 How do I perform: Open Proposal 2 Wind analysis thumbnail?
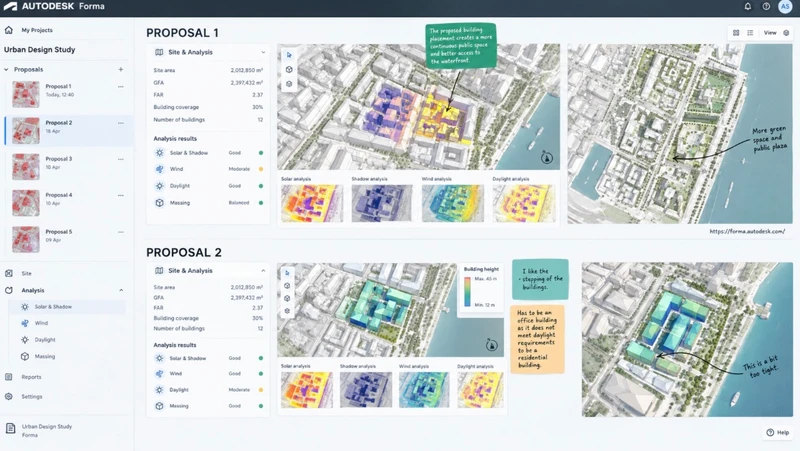coord(424,389)
